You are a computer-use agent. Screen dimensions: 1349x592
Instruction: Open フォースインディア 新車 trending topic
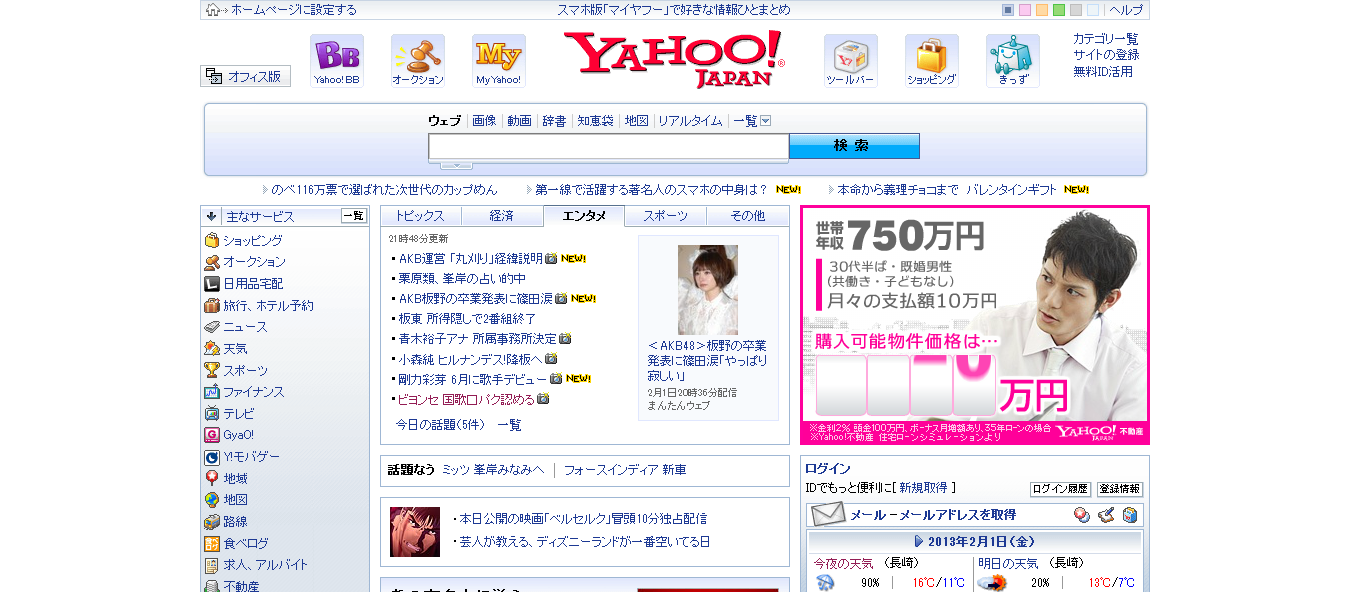[x=625, y=470]
